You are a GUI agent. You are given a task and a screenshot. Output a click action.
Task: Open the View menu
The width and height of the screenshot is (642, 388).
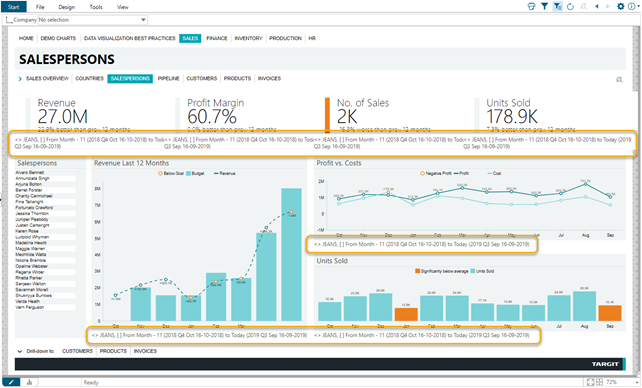click(x=122, y=7)
